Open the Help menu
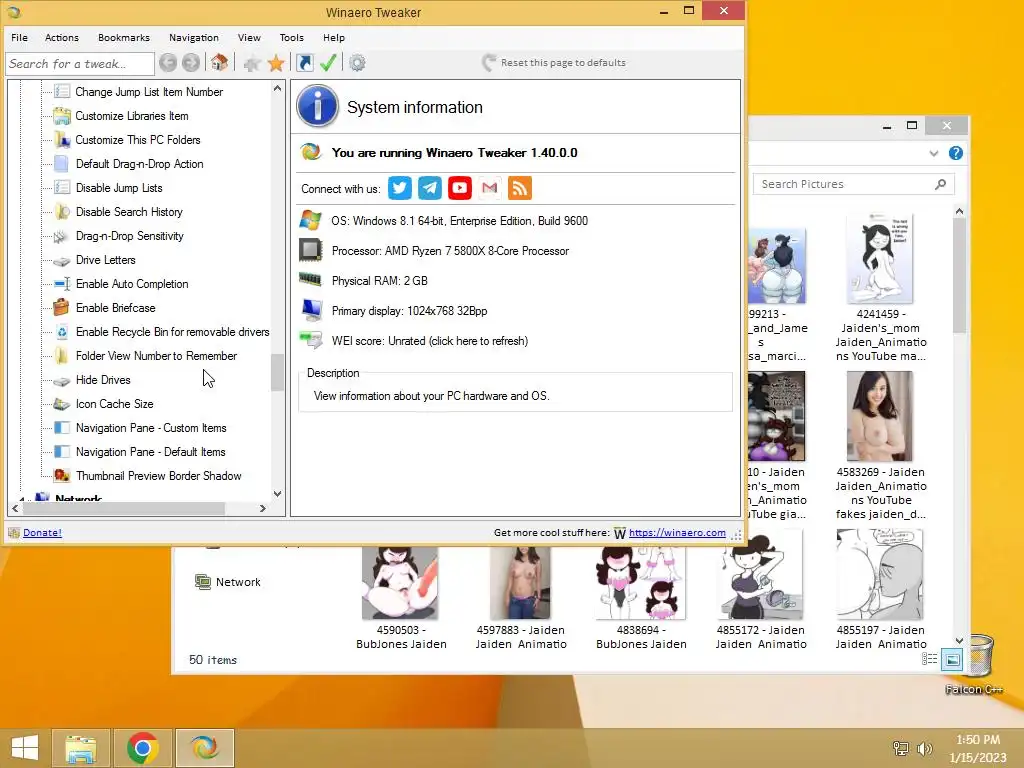 point(334,38)
